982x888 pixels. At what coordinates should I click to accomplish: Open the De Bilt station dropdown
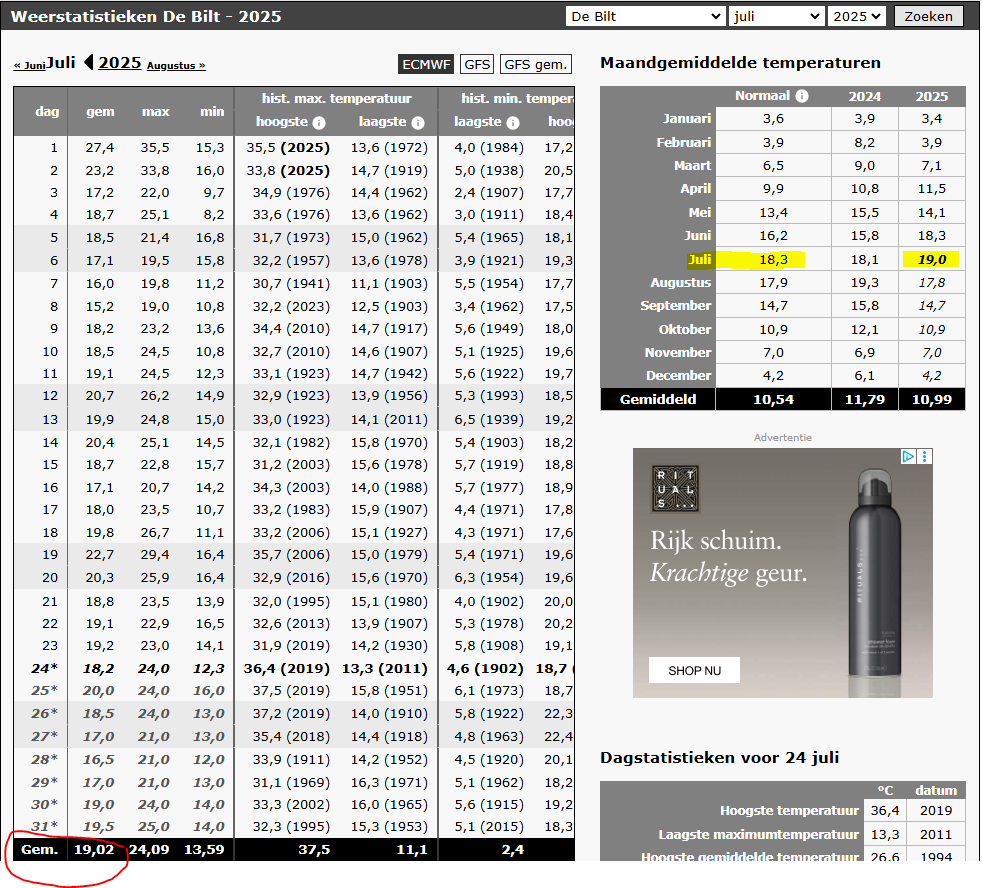point(644,16)
